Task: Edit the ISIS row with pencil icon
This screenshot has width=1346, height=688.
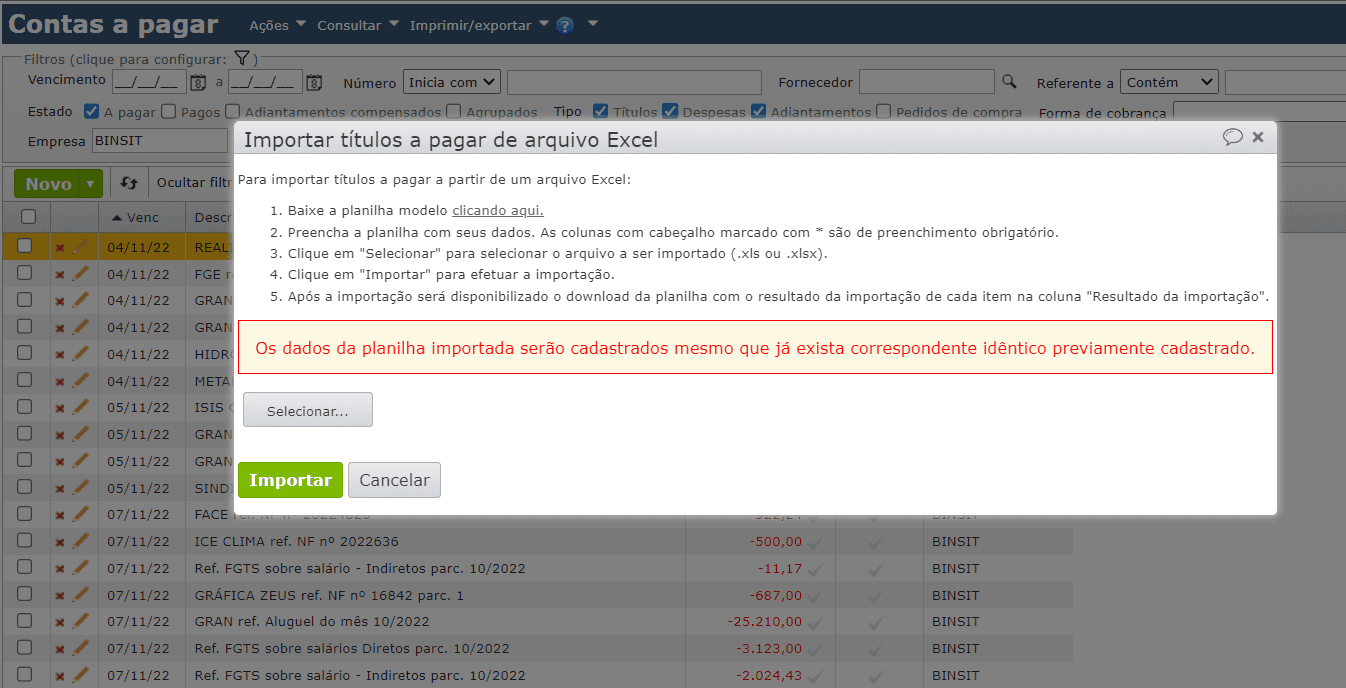Action: (80, 407)
